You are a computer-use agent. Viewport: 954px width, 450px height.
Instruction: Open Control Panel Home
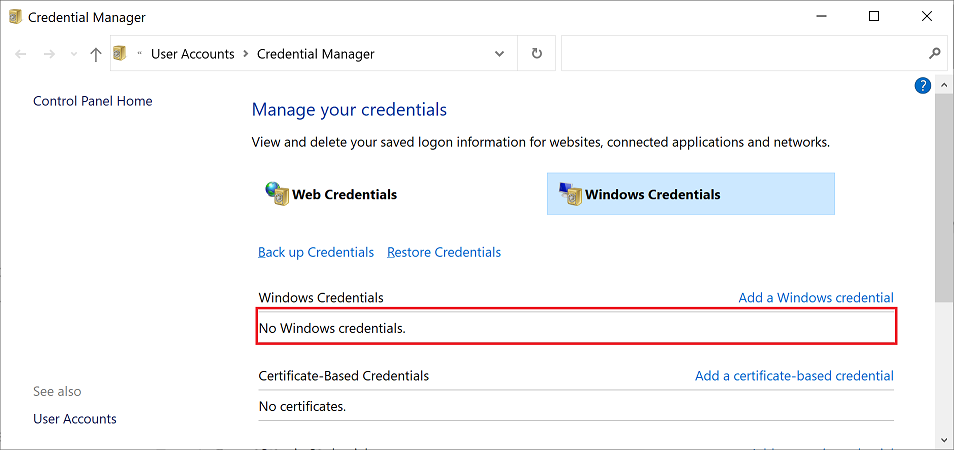point(92,101)
